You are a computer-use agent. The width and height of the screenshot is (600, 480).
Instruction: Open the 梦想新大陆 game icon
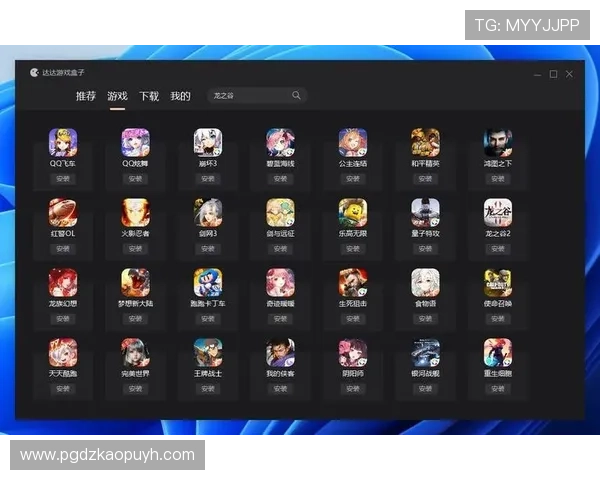pyautogui.click(x=135, y=282)
